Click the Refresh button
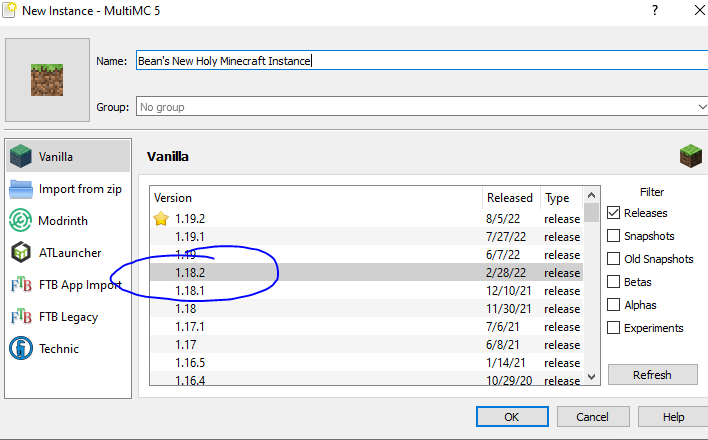The width and height of the screenshot is (708, 440). pyautogui.click(x=652, y=374)
